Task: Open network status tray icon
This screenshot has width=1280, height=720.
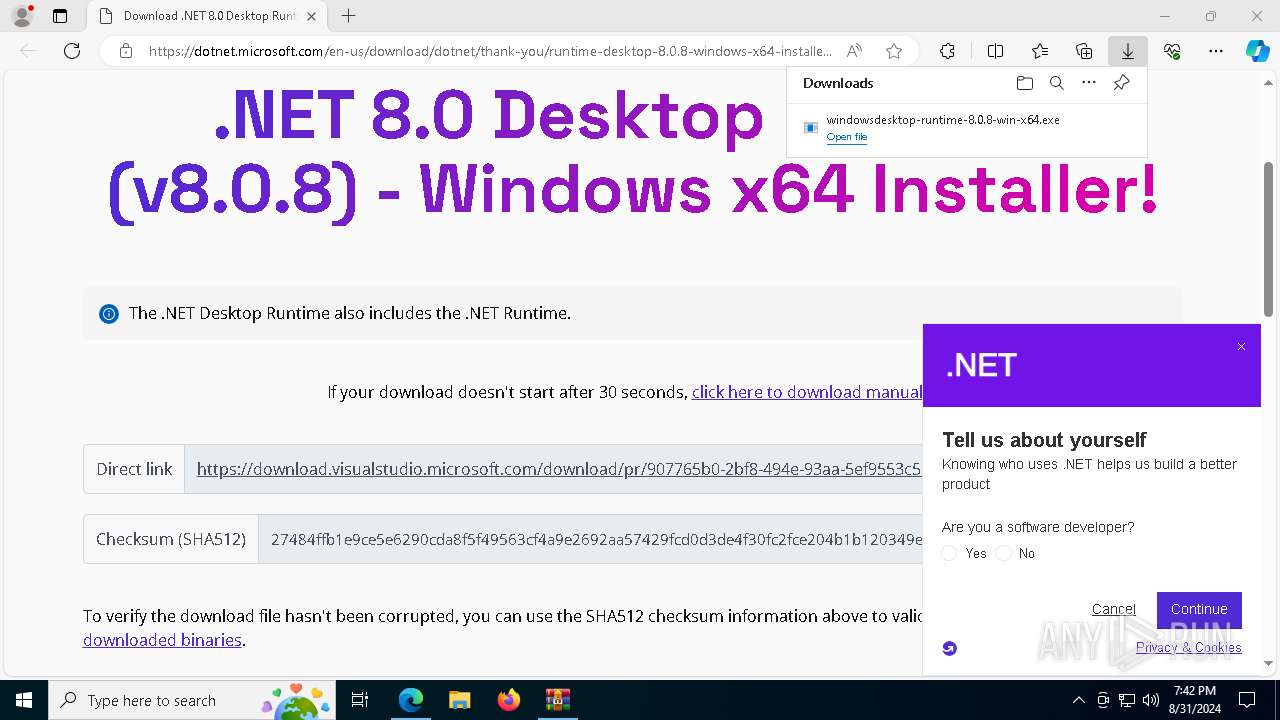Action: pos(1127,700)
